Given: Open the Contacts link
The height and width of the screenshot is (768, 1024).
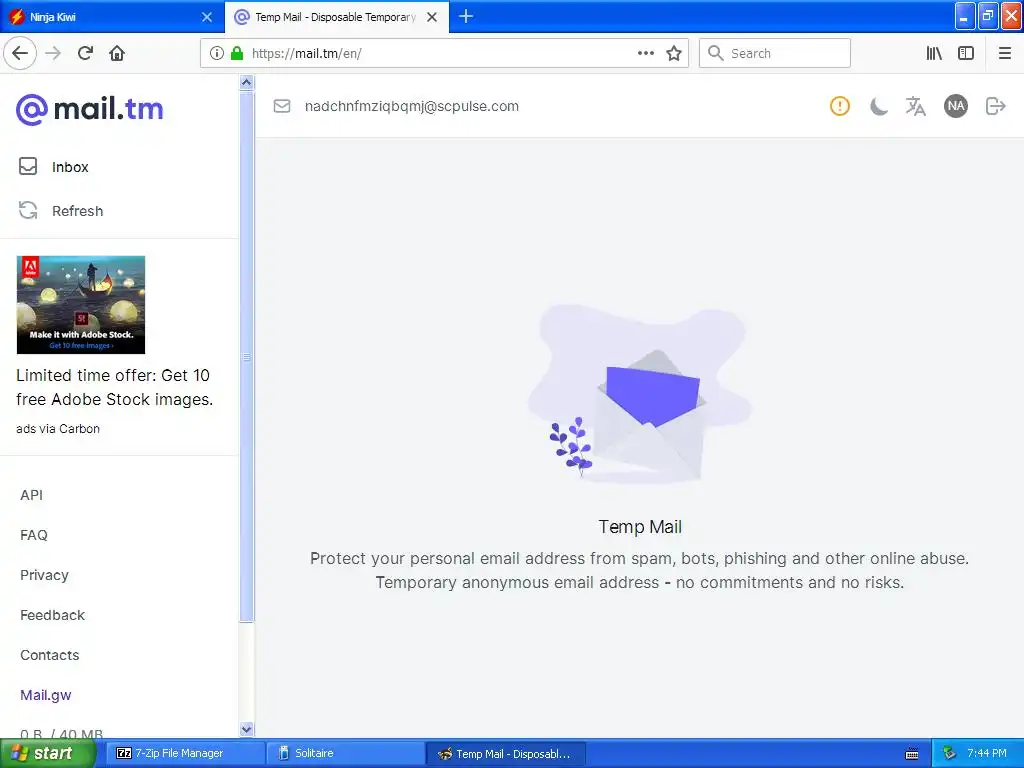Looking at the screenshot, I should point(50,655).
